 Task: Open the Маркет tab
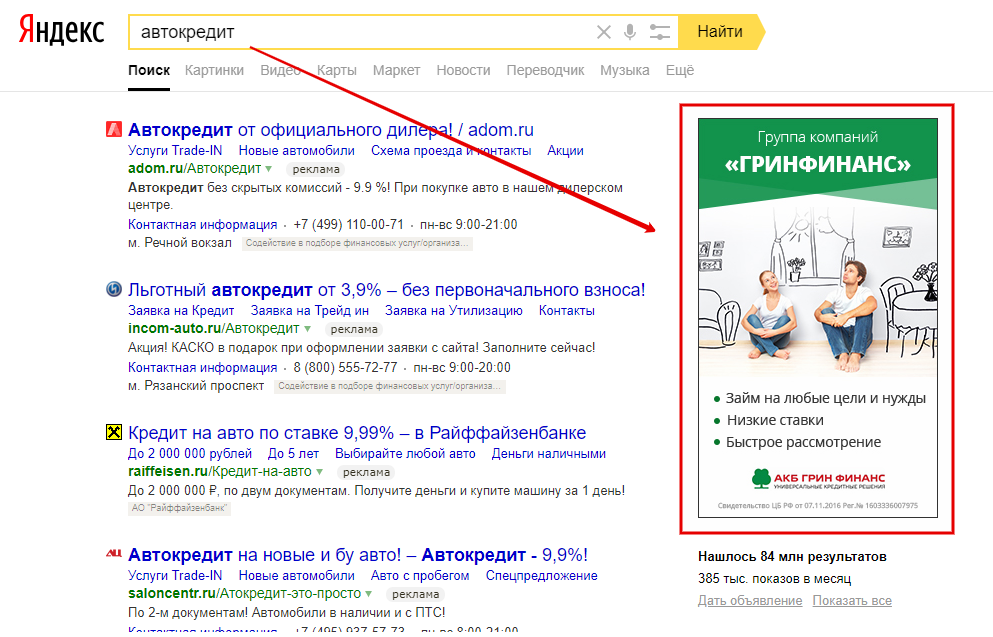coord(396,70)
